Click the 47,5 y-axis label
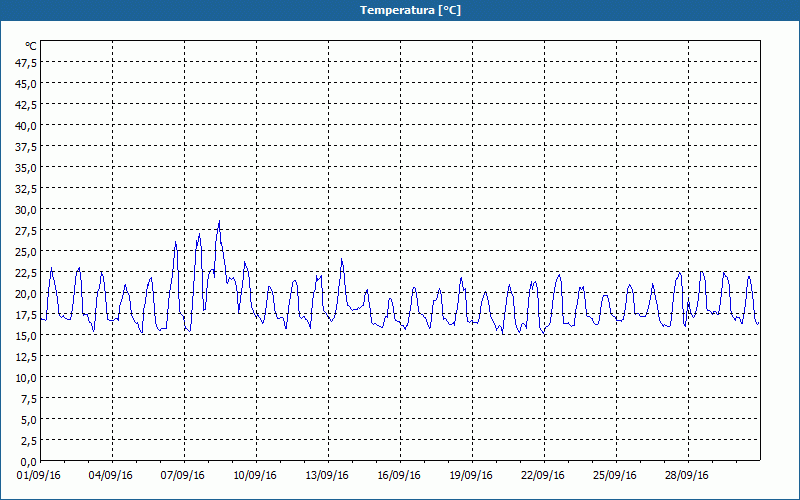The height and width of the screenshot is (500, 800). point(27,63)
